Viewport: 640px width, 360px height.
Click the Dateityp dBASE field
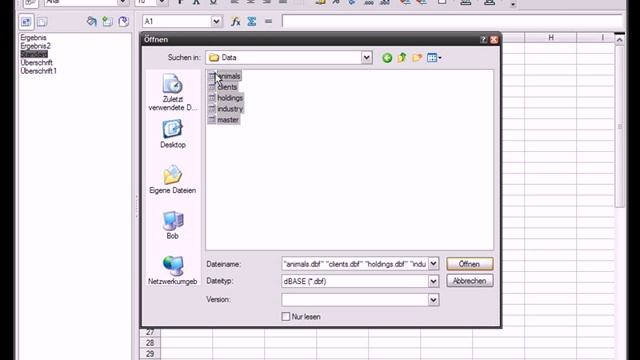click(355, 281)
